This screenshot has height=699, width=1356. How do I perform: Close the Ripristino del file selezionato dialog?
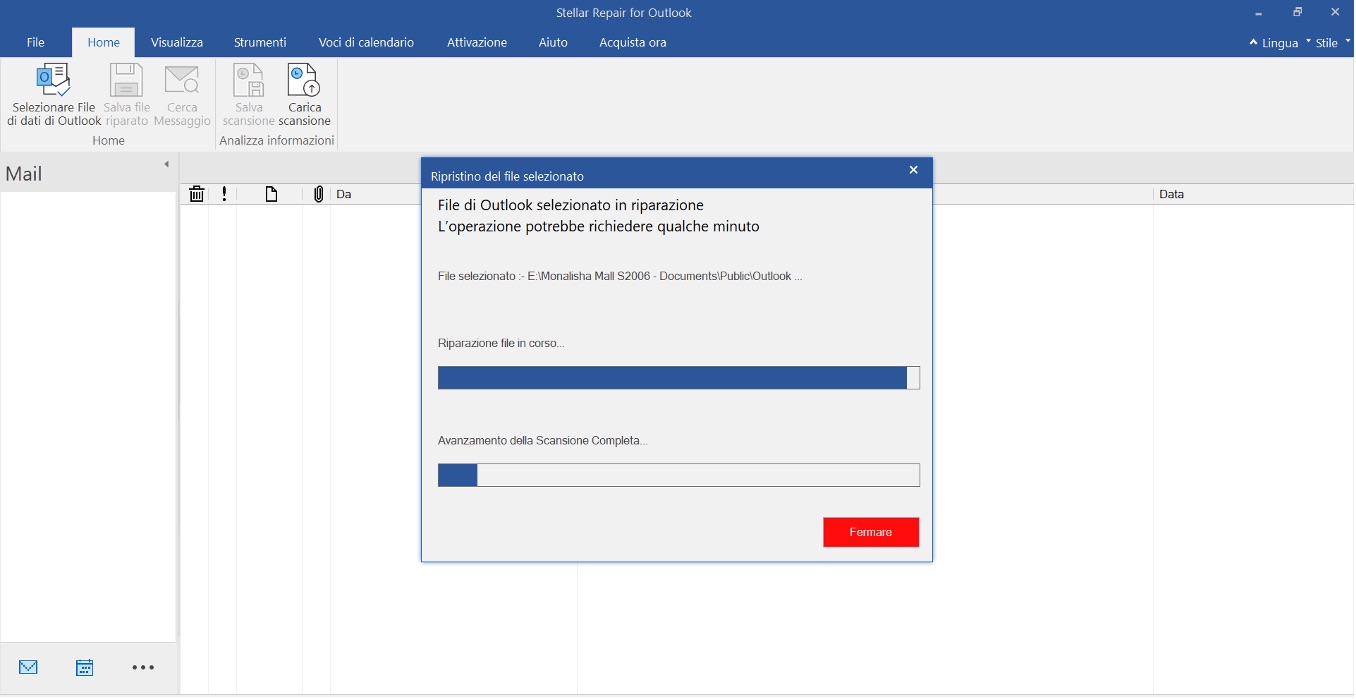click(913, 170)
